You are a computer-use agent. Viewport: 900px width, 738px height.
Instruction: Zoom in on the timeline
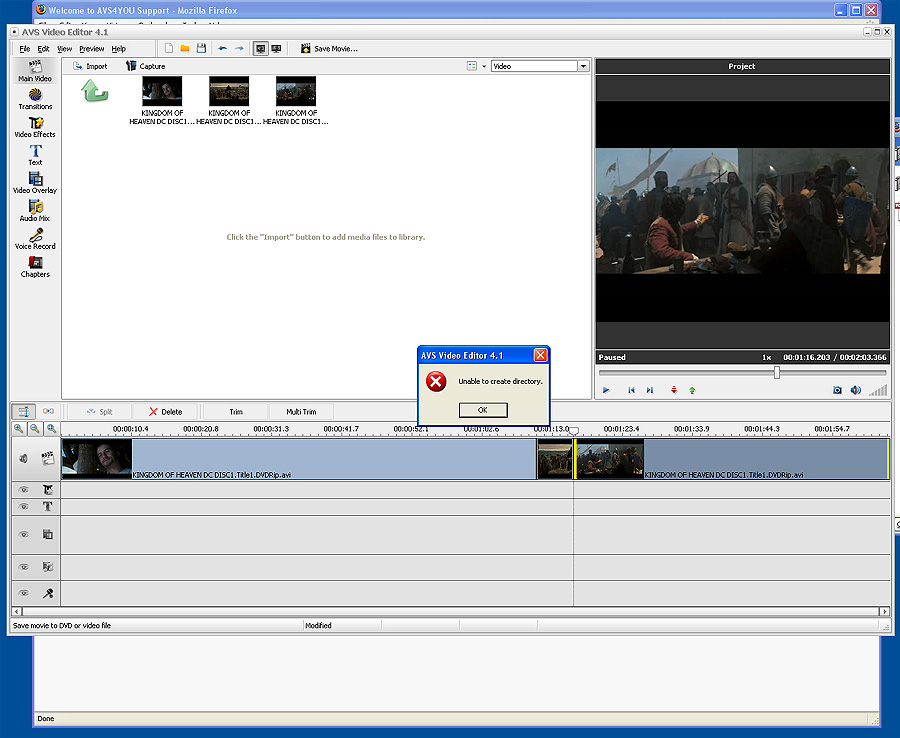(x=19, y=429)
